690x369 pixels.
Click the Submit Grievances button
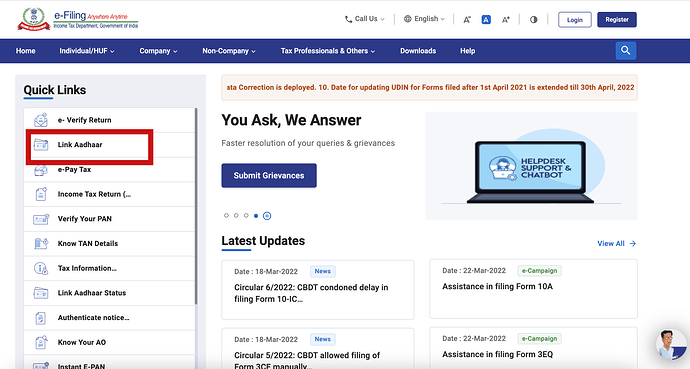coord(269,175)
